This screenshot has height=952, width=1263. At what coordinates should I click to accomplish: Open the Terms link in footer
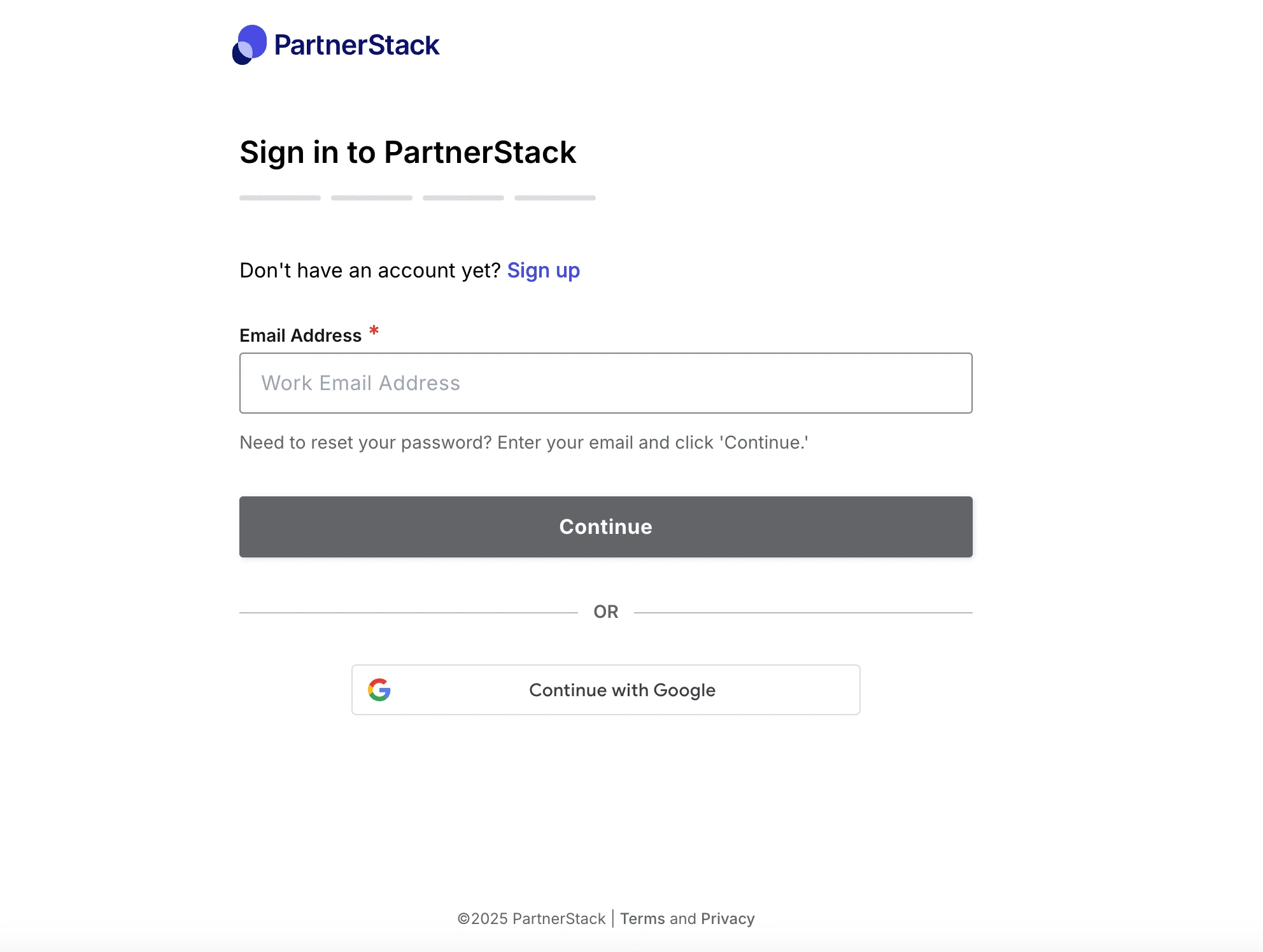click(x=642, y=918)
